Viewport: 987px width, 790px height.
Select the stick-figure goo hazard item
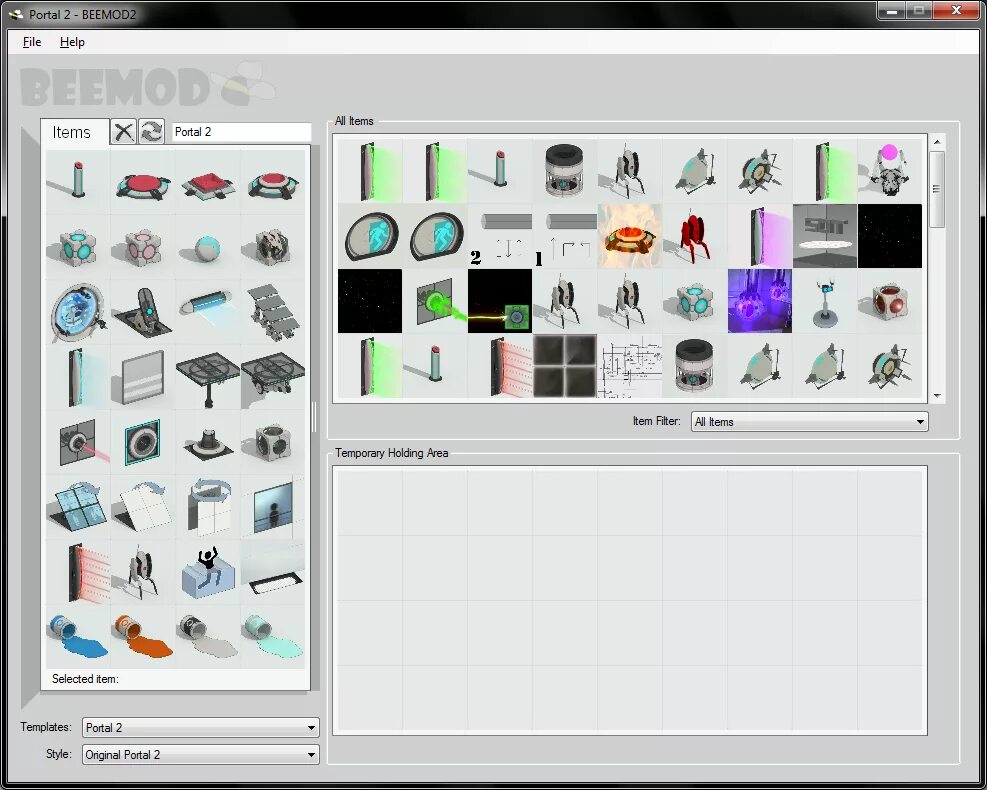pos(208,572)
